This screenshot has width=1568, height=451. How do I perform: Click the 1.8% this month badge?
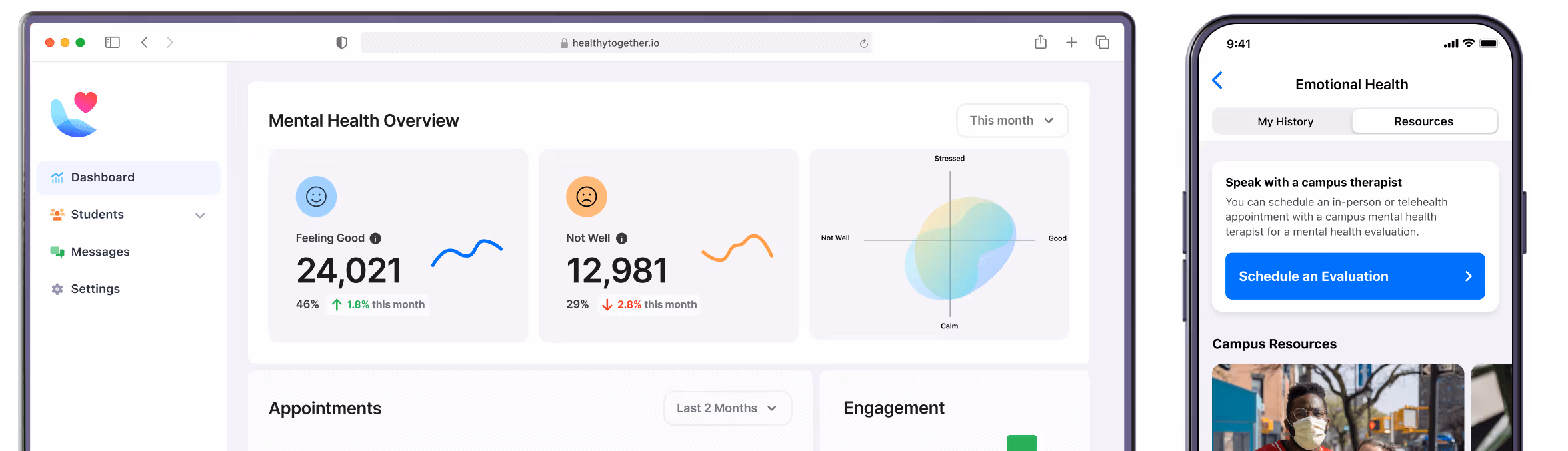(377, 304)
